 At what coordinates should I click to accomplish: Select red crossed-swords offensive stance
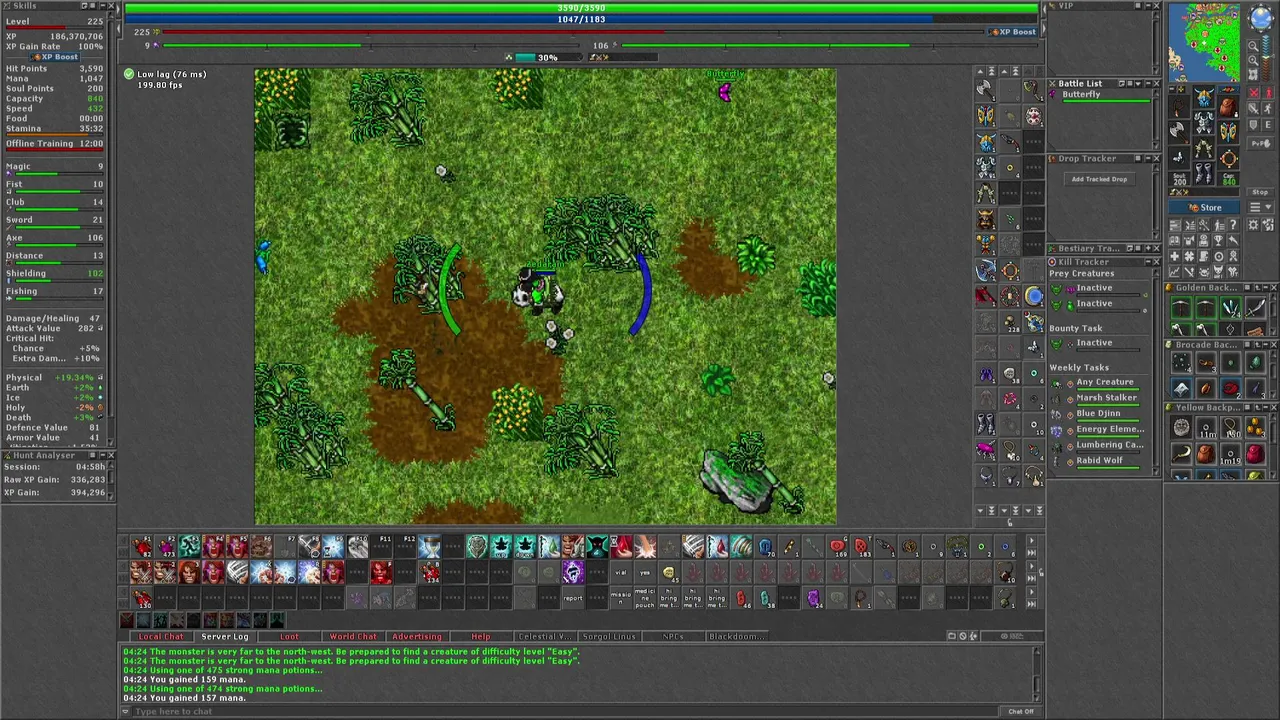pos(1254,92)
